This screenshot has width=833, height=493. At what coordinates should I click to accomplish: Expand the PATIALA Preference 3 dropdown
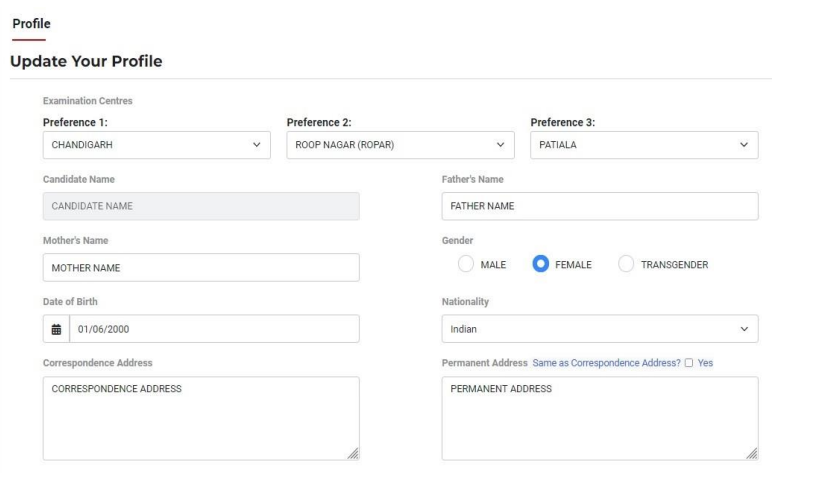pyautogui.click(x=644, y=145)
